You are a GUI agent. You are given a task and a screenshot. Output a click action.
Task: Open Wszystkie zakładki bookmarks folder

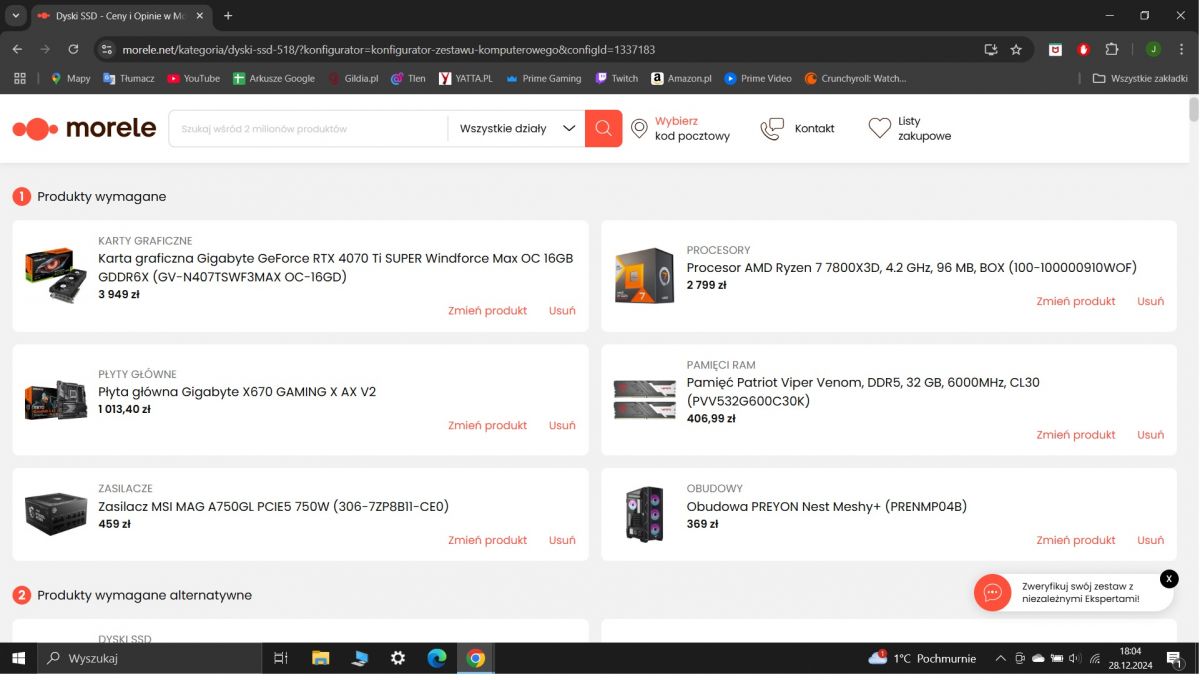[x=1140, y=78]
